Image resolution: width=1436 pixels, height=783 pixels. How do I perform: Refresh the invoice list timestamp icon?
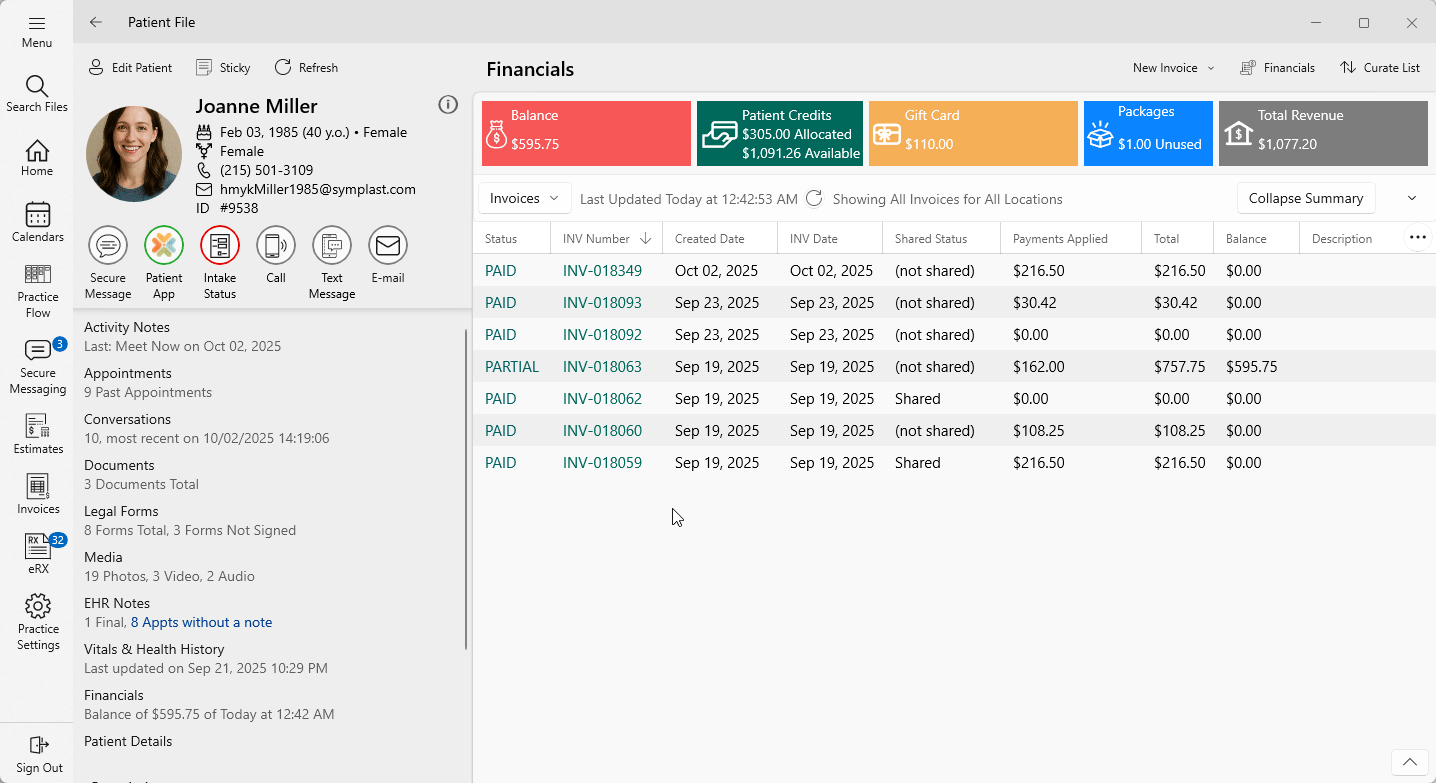click(x=814, y=199)
